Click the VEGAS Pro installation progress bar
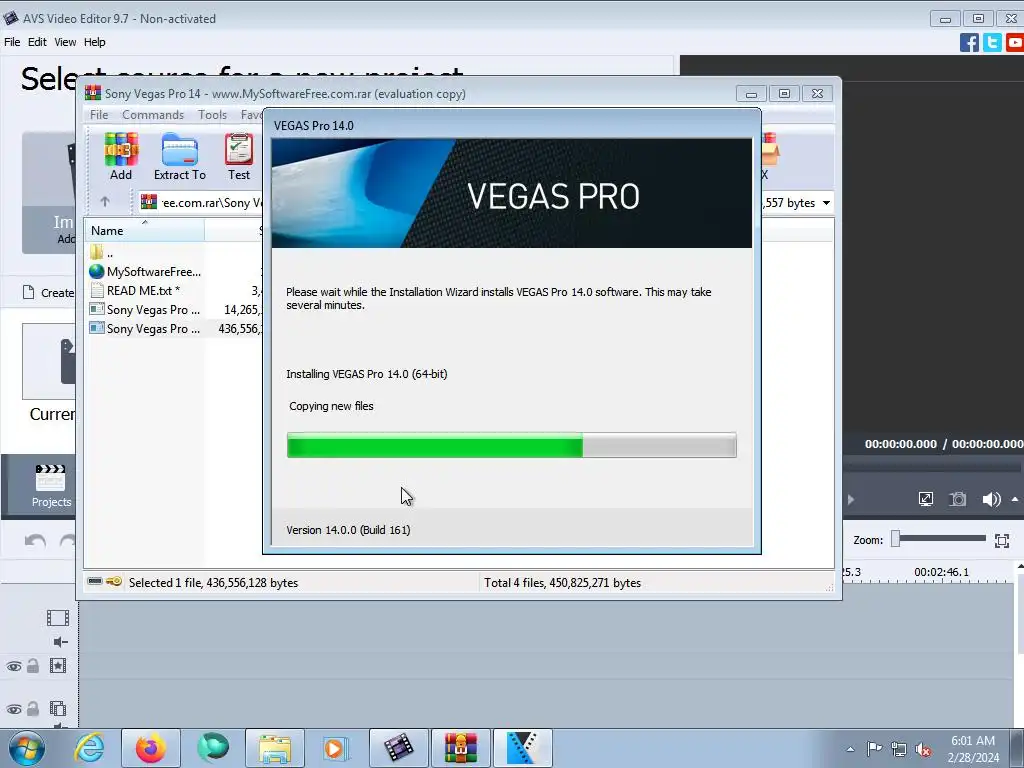The height and width of the screenshot is (768, 1024). 511,445
